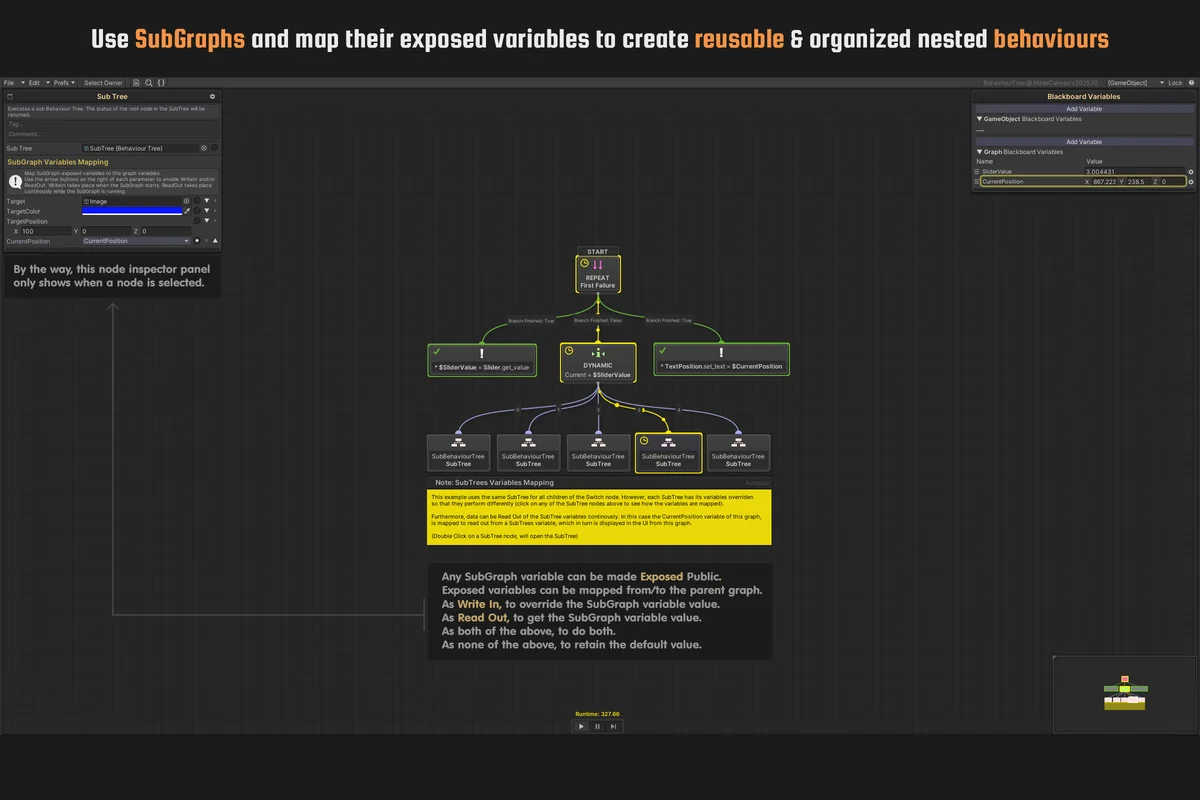Image resolution: width=1200 pixels, height=800 pixels.
Task: Select the REPEAT First Failure node
Action: [x=598, y=274]
